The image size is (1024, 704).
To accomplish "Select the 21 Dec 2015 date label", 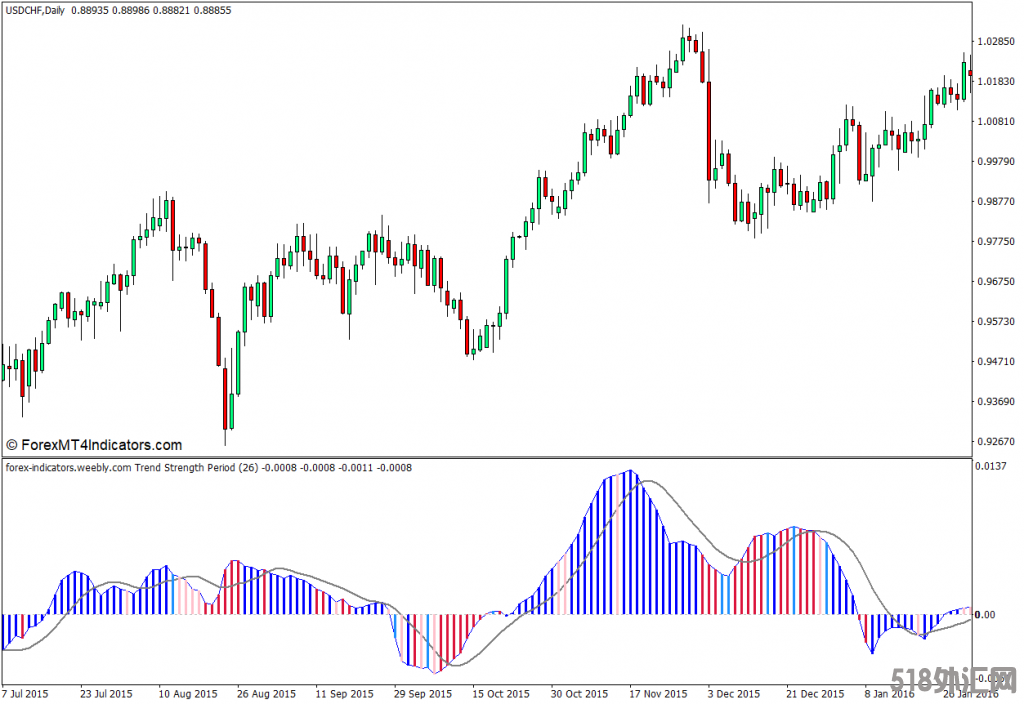I will point(813,693).
